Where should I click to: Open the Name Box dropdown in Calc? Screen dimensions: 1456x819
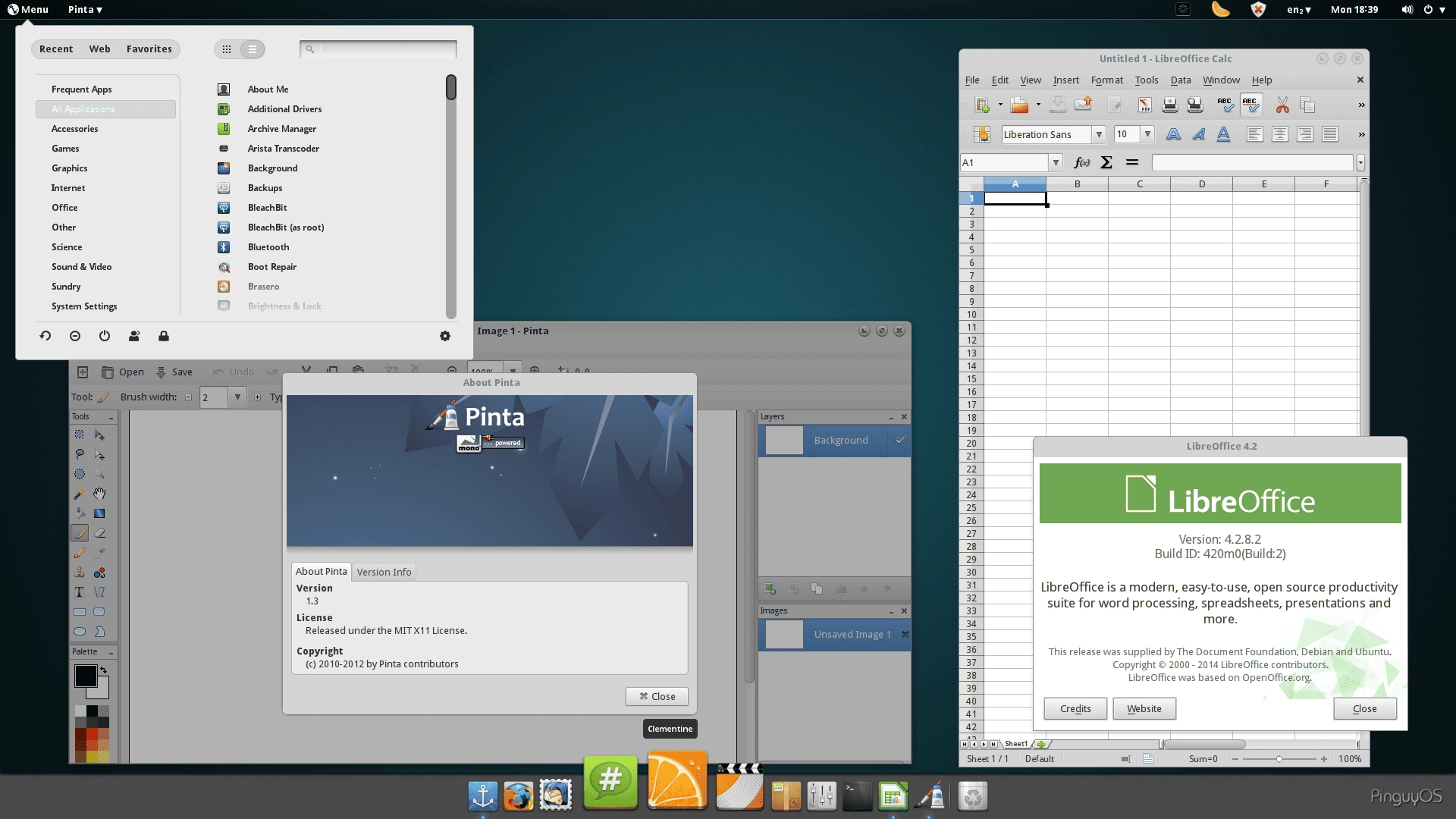pos(1055,162)
